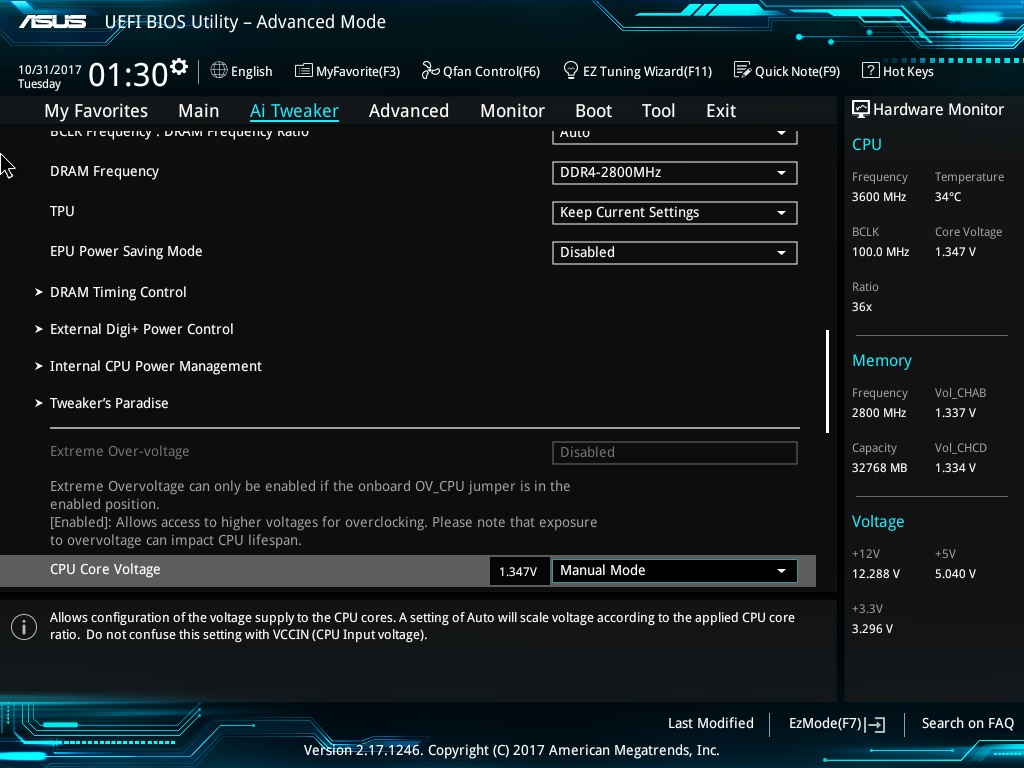The image size is (1024, 768).
Task: Open Quick Note notepad icon
Action: (742, 70)
